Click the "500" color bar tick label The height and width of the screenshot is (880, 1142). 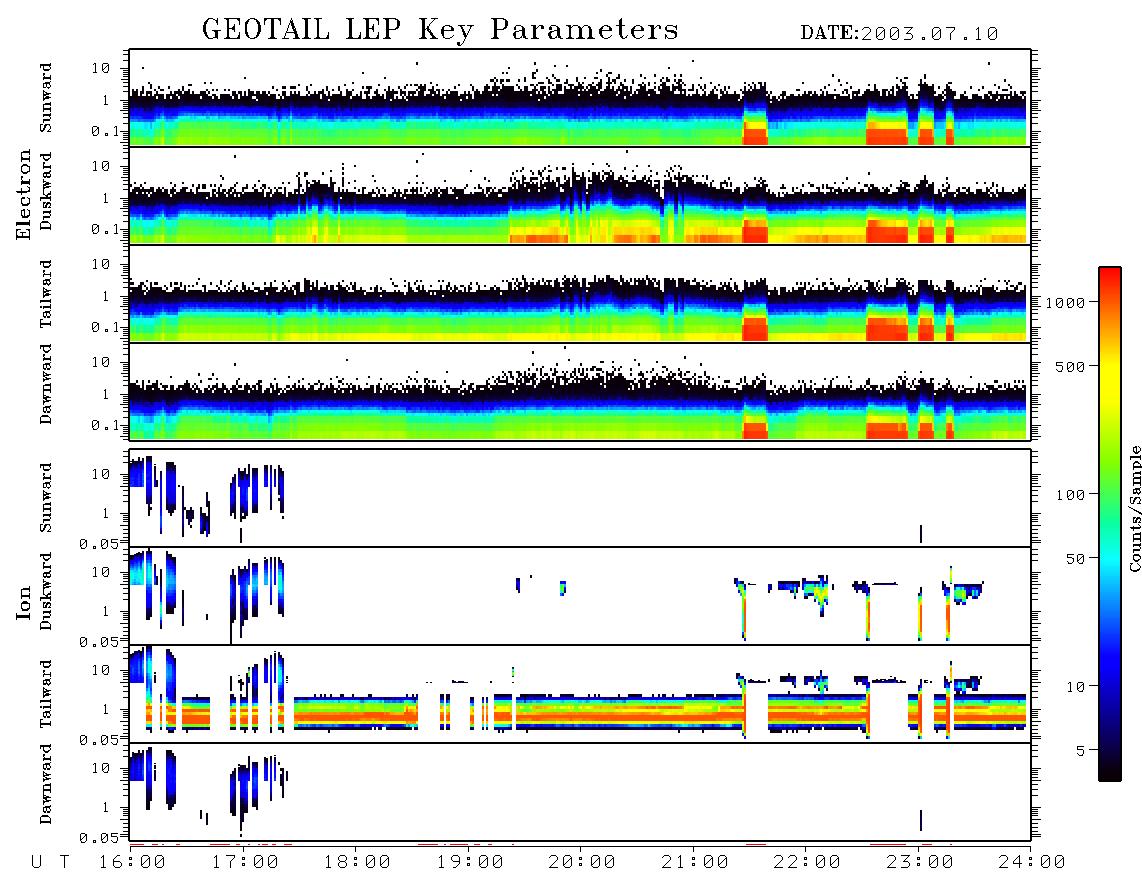point(1071,366)
